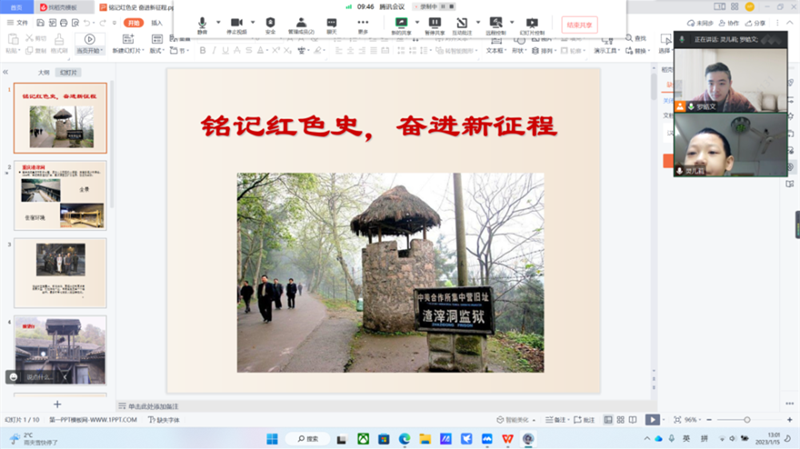Click the New share green screen icon
Screen dimensions: 800x449
click(402, 25)
